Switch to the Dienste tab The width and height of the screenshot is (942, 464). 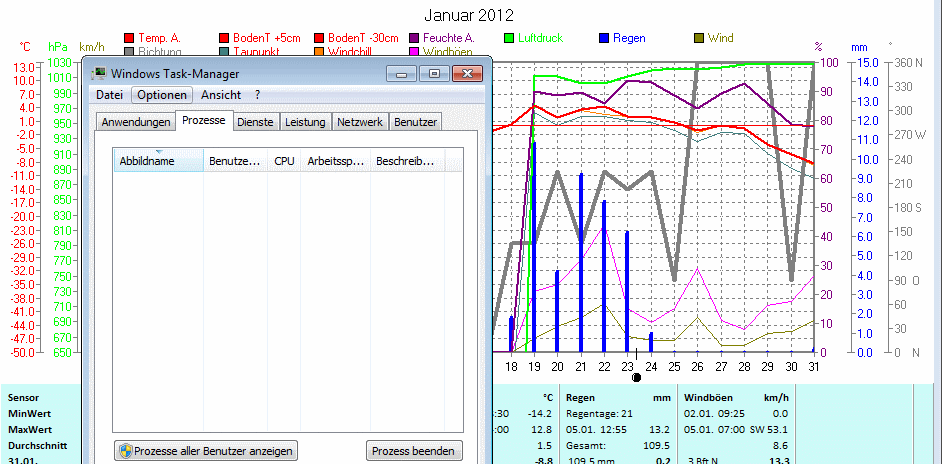click(x=255, y=122)
